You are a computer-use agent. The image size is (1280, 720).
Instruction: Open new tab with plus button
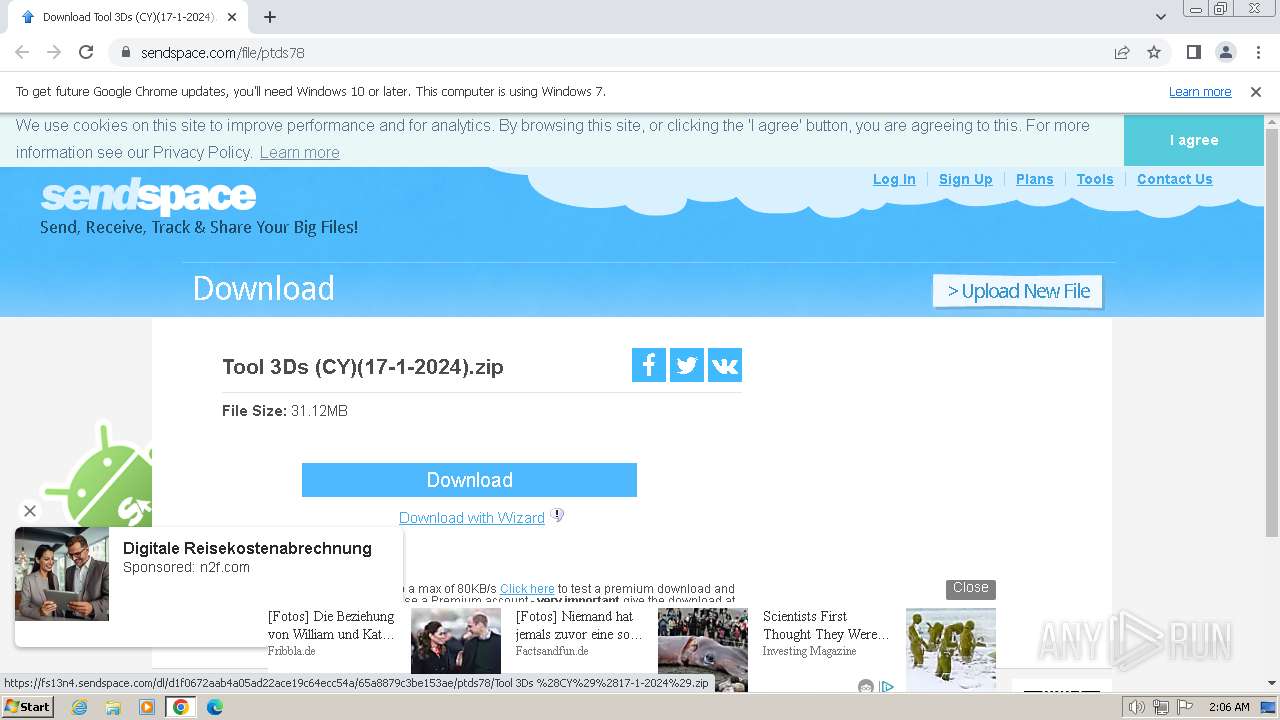pyautogui.click(x=270, y=17)
